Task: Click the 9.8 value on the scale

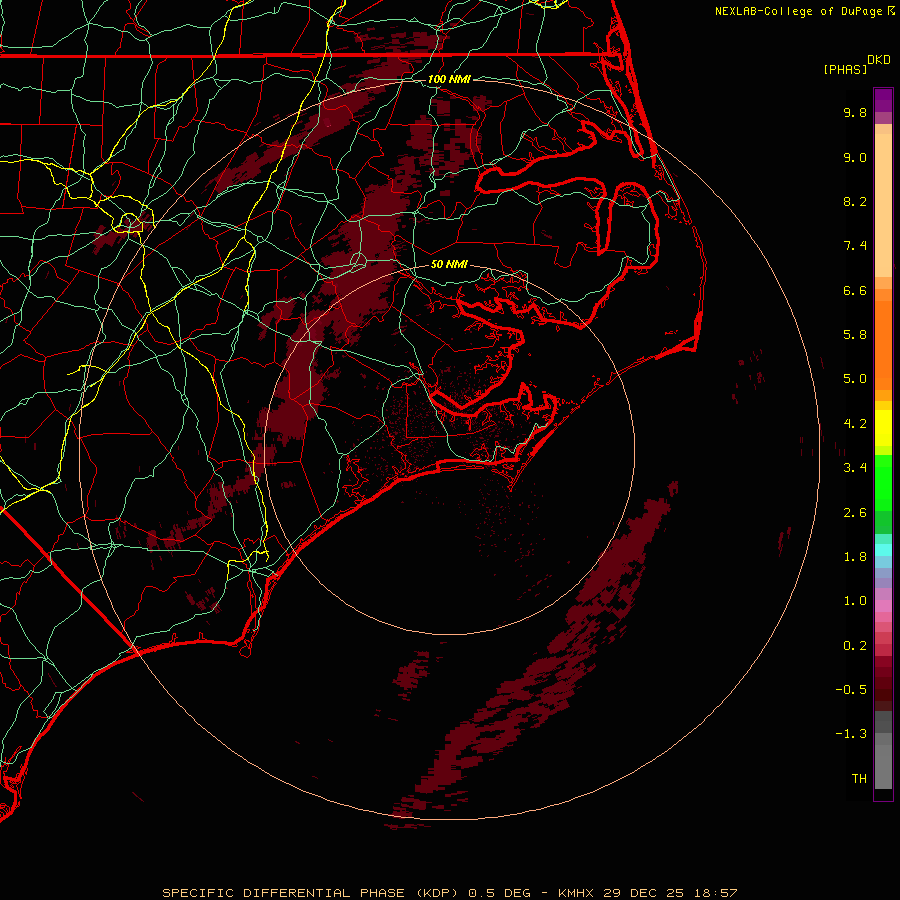Action: tap(855, 112)
